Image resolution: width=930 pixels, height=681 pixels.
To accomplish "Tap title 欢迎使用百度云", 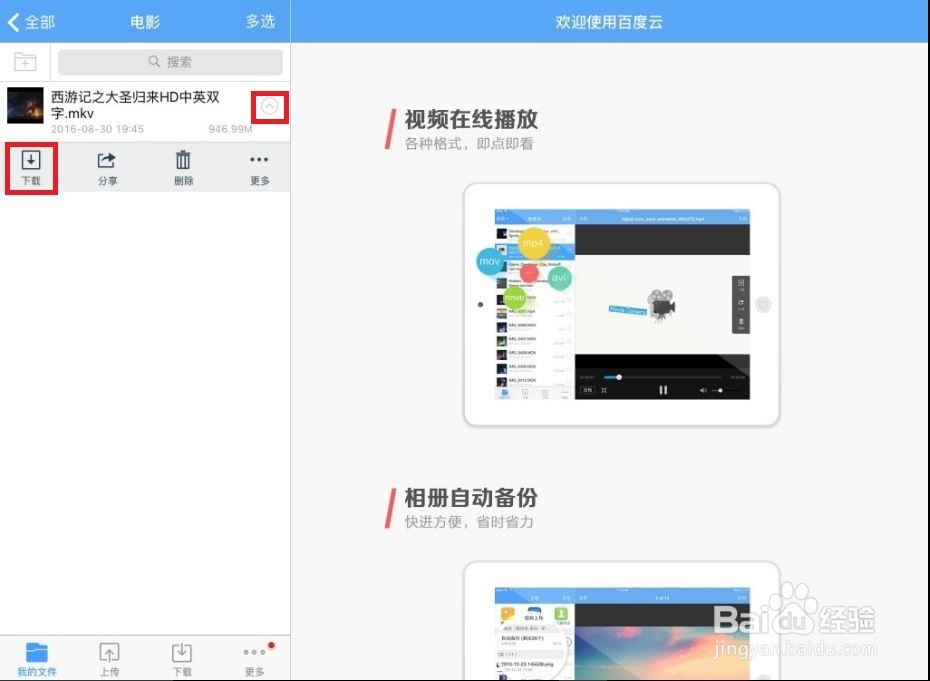I will click(609, 22).
